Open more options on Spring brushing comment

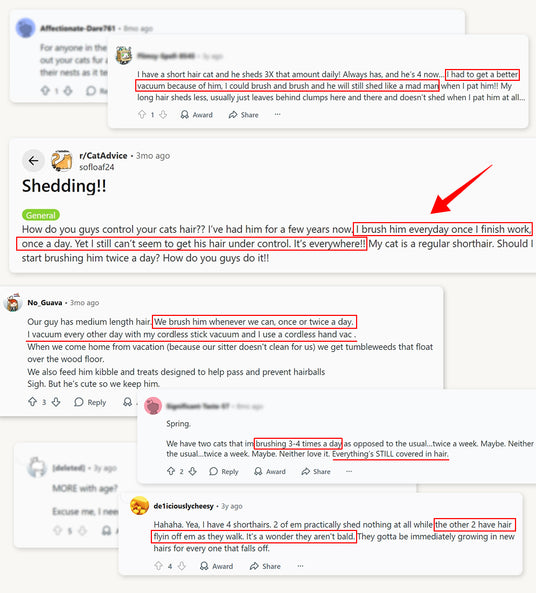pyautogui.click(x=349, y=471)
